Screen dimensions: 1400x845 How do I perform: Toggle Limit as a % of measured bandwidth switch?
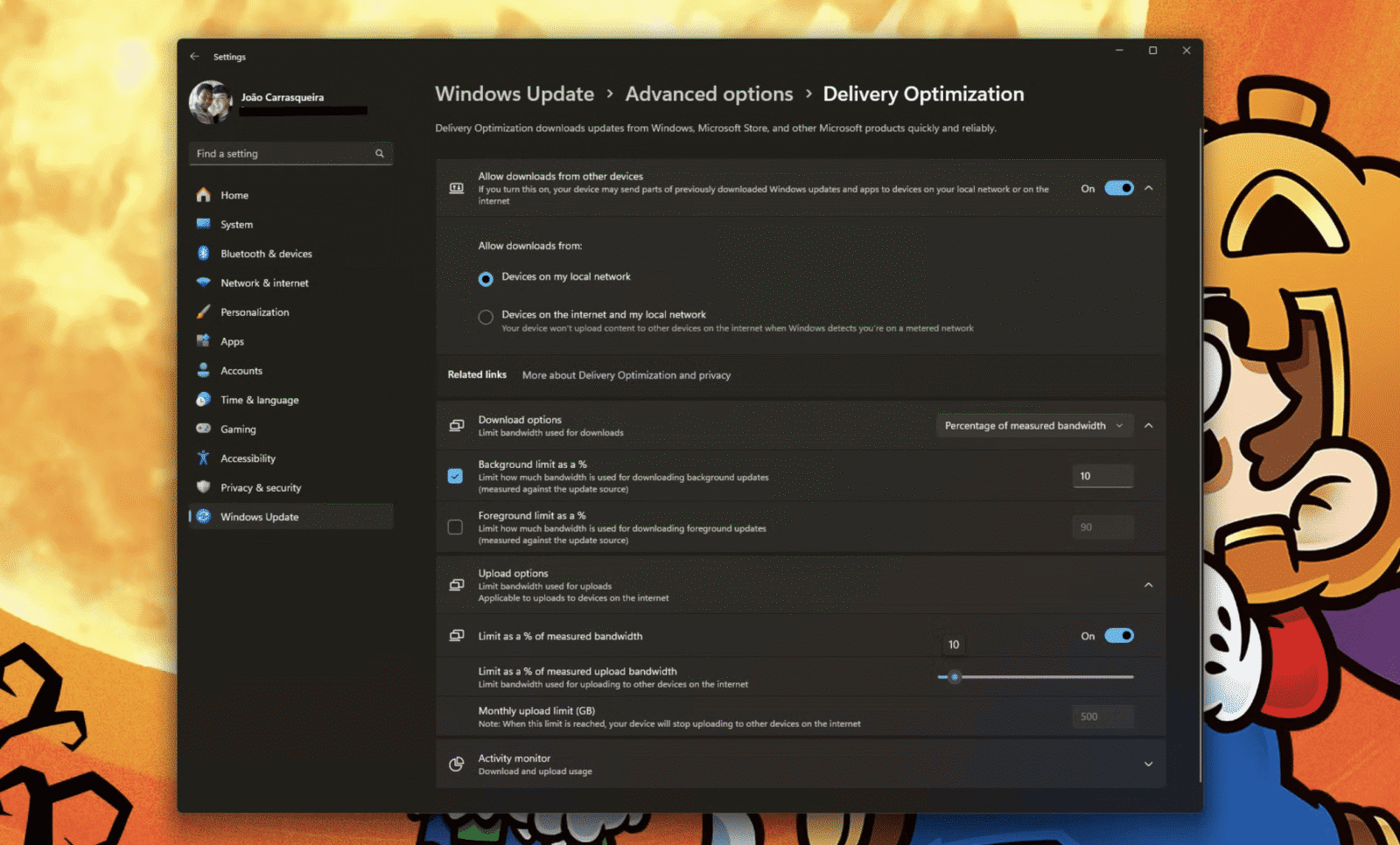(1119, 636)
